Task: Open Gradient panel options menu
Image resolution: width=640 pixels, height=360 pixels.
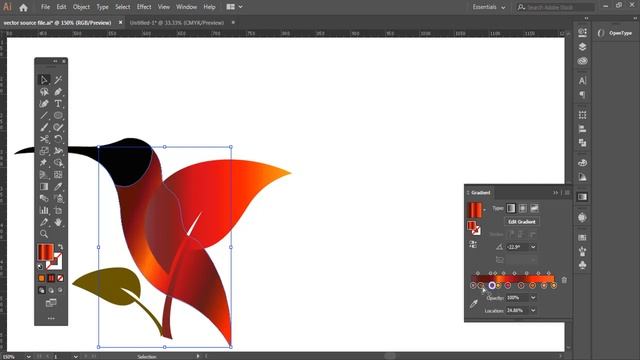Action: tap(567, 193)
